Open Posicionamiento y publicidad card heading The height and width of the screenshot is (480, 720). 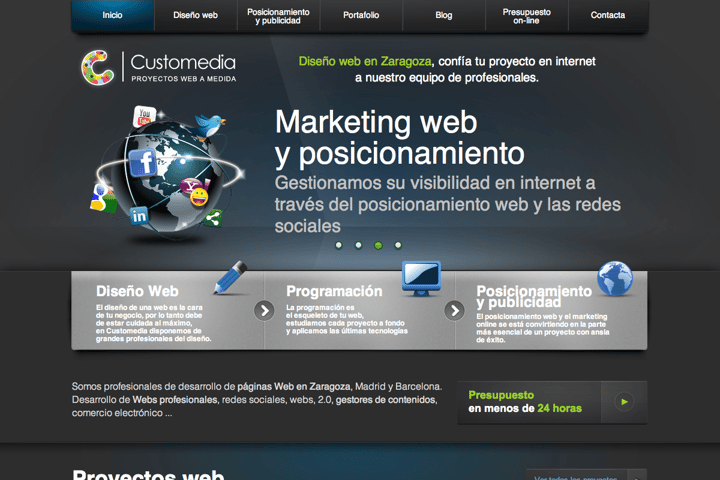coord(534,296)
